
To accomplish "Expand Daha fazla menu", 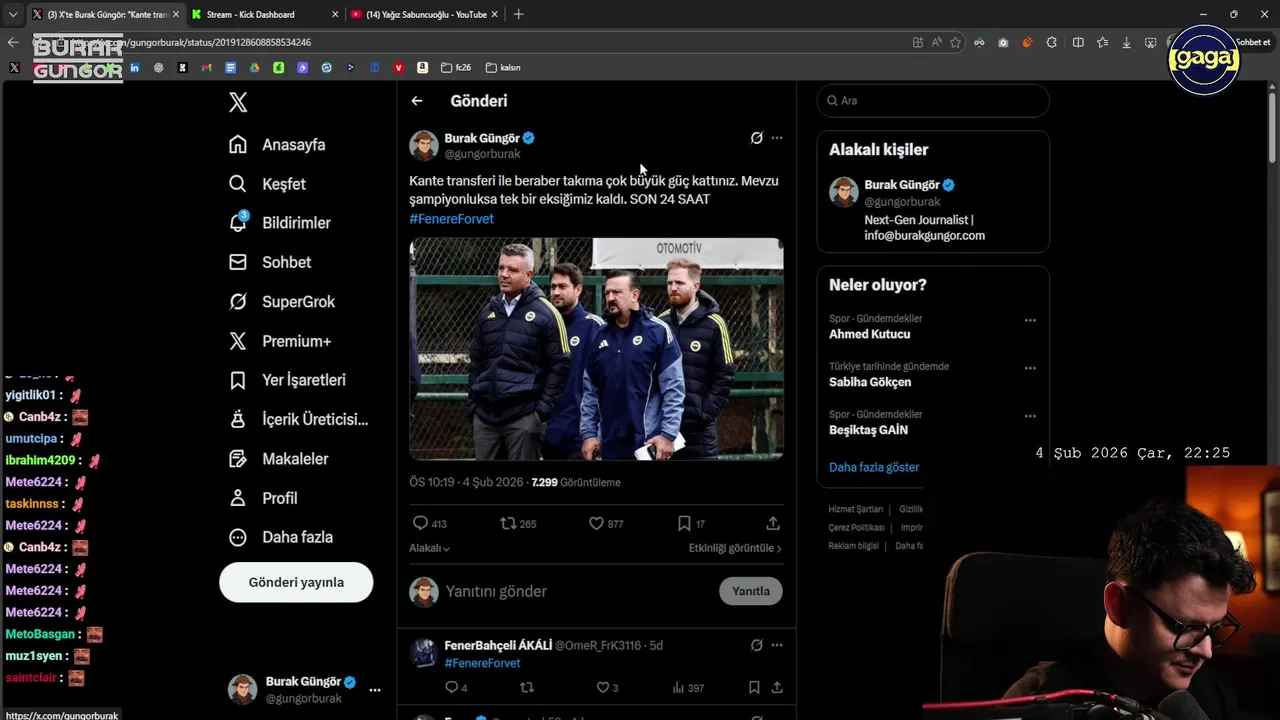I will click(280, 537).
